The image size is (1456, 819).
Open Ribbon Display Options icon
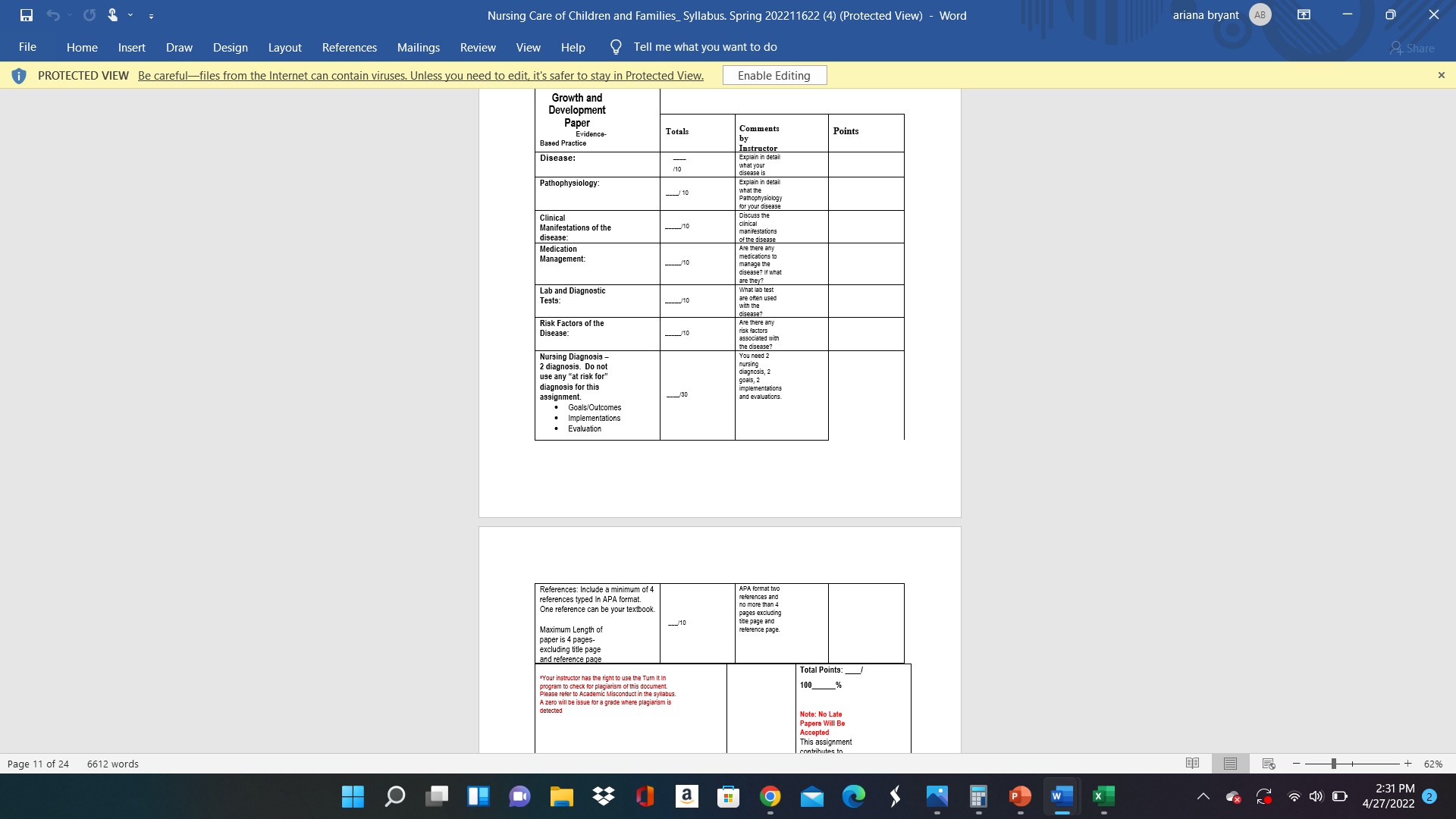[x=1304, y=15]
